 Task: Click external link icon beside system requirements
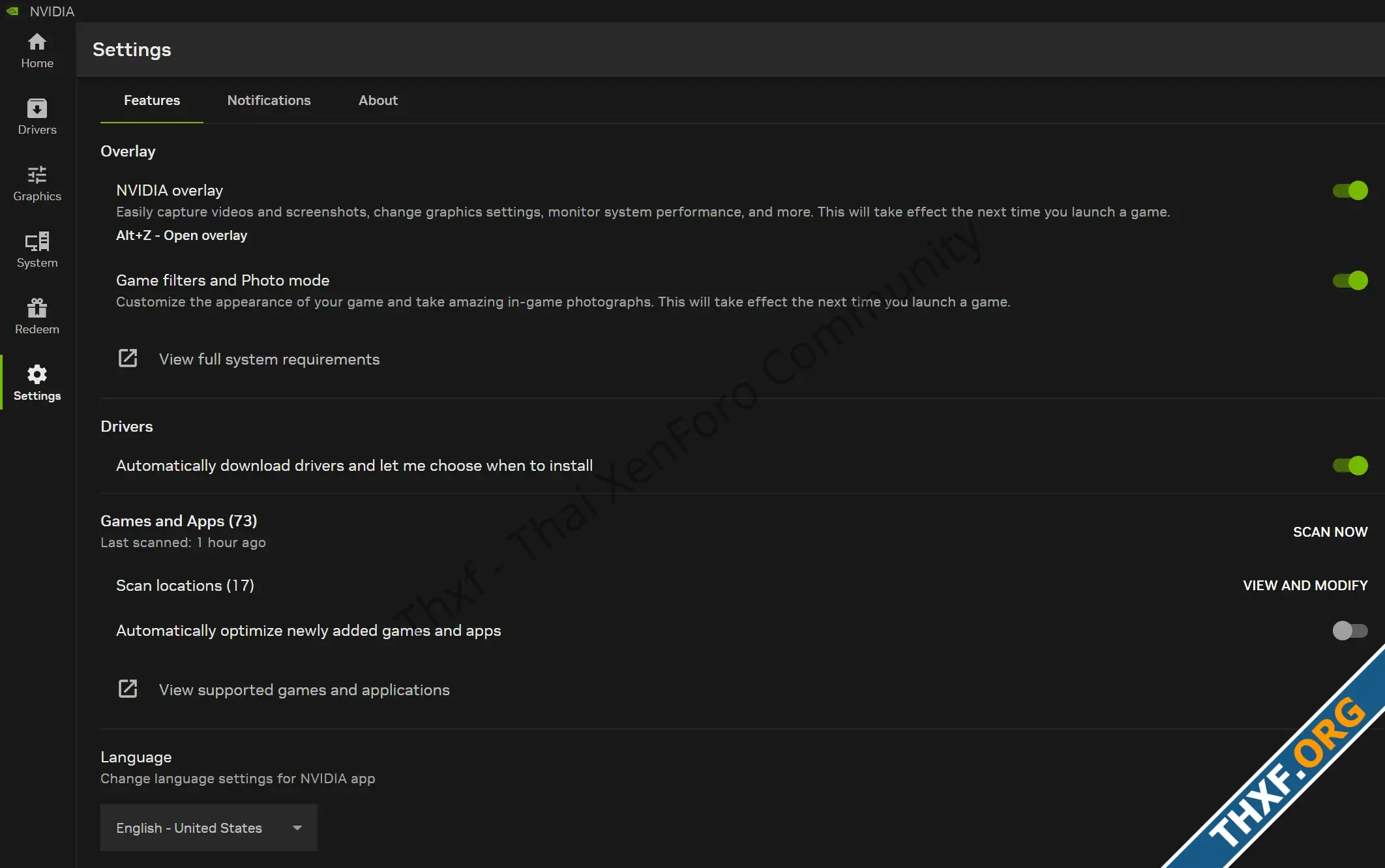pyautogui.click(x=128, y=358)
